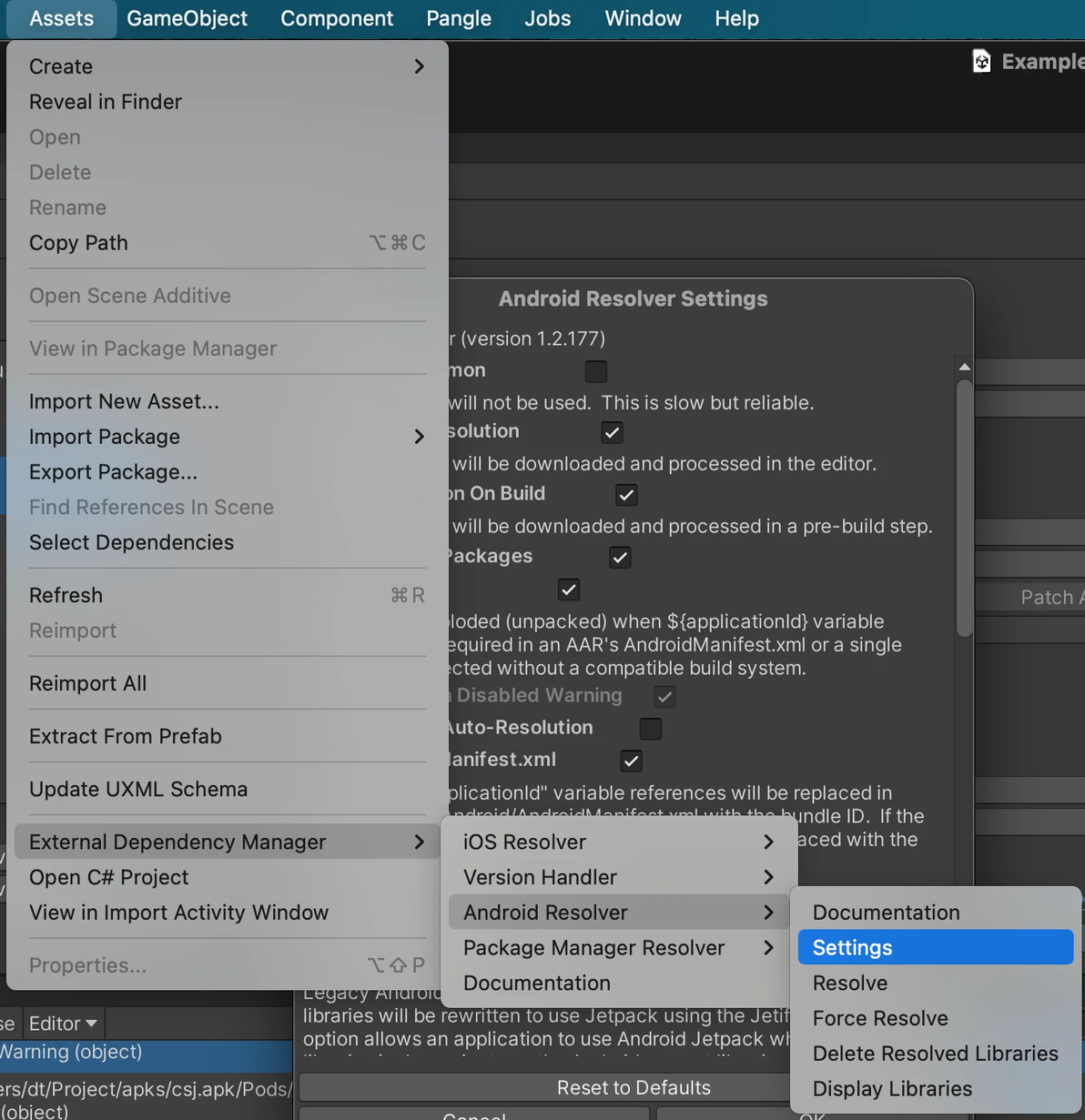1085x1120 pixels.
Task: Expand the Import Package submenu arrow
Action: coord(419,437)
